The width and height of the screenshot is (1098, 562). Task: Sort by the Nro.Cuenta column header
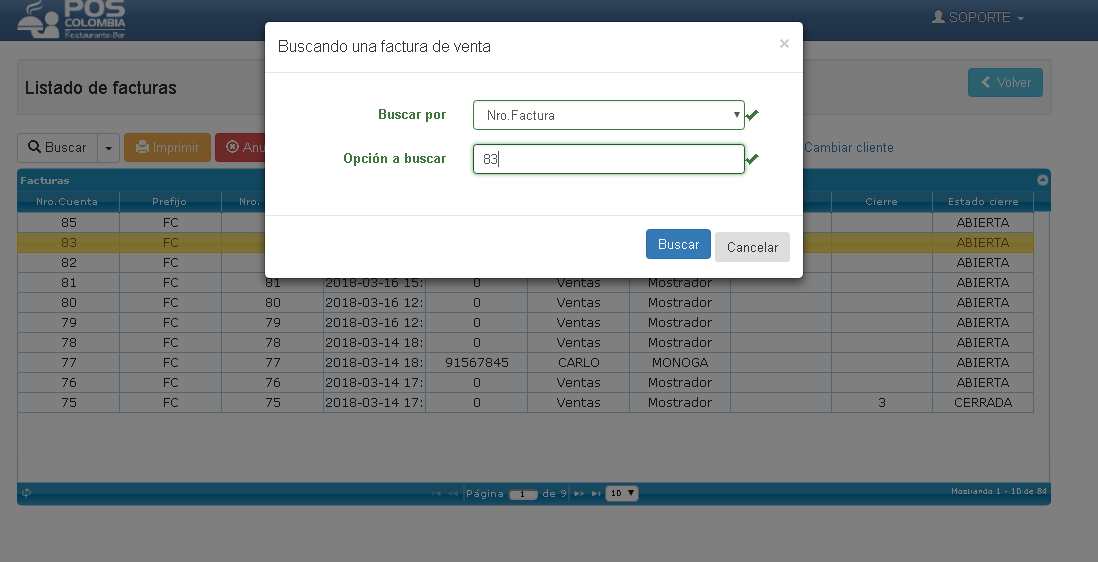click(68, 202)
